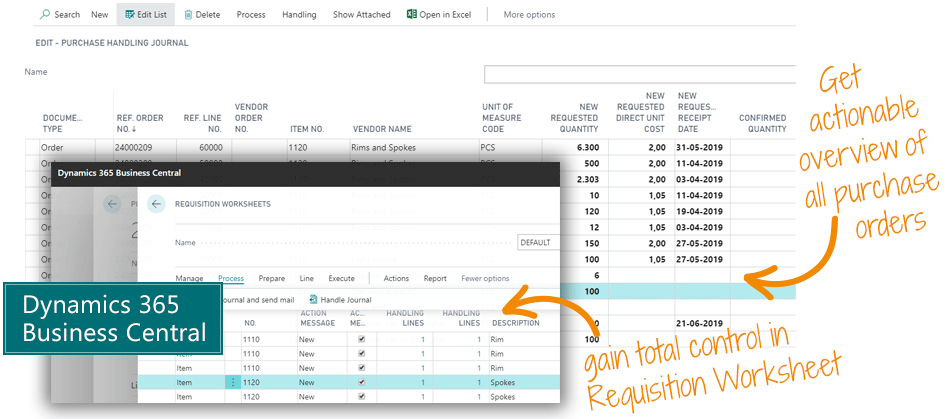Image resolution: width=950 pixels, height=419 pixels.
Task: Click the Delete trash can icon
Action: click(188, 15)
